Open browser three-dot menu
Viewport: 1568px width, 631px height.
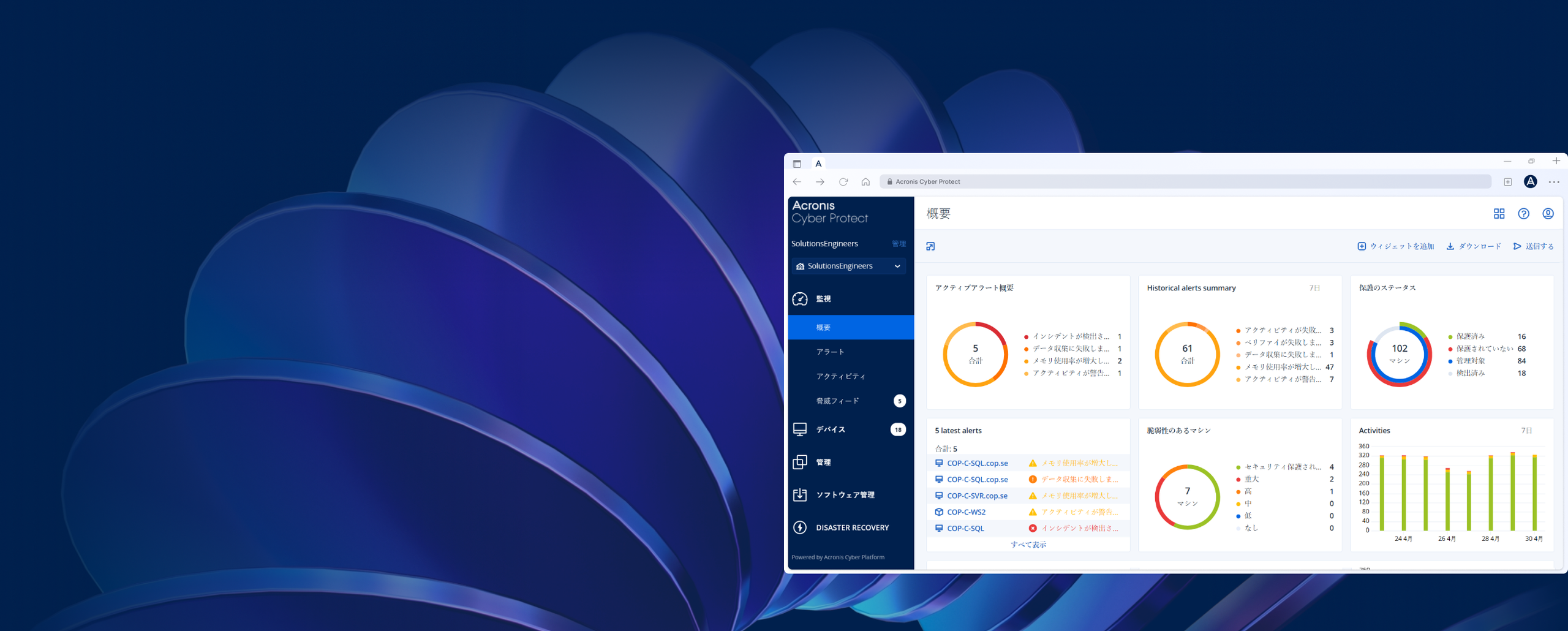coord(1554,182)
